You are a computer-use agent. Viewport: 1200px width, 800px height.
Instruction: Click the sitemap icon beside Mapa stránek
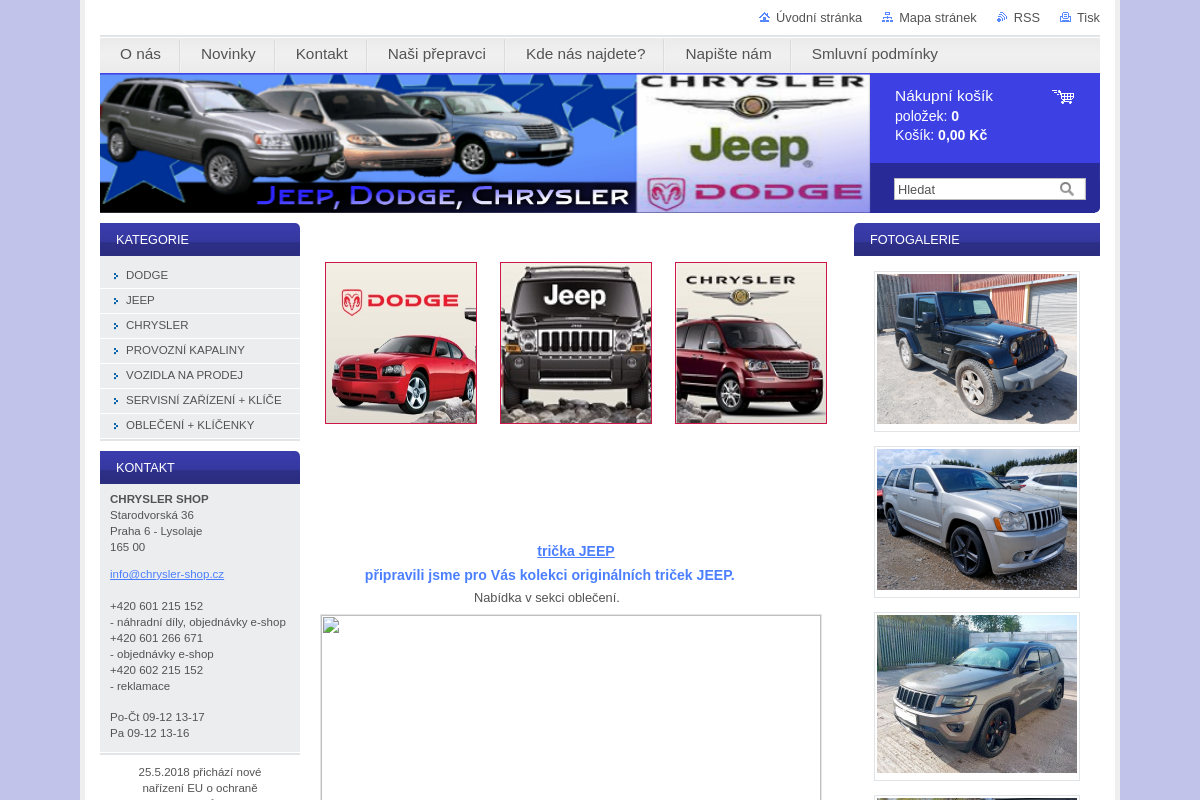tap(887, 17)
